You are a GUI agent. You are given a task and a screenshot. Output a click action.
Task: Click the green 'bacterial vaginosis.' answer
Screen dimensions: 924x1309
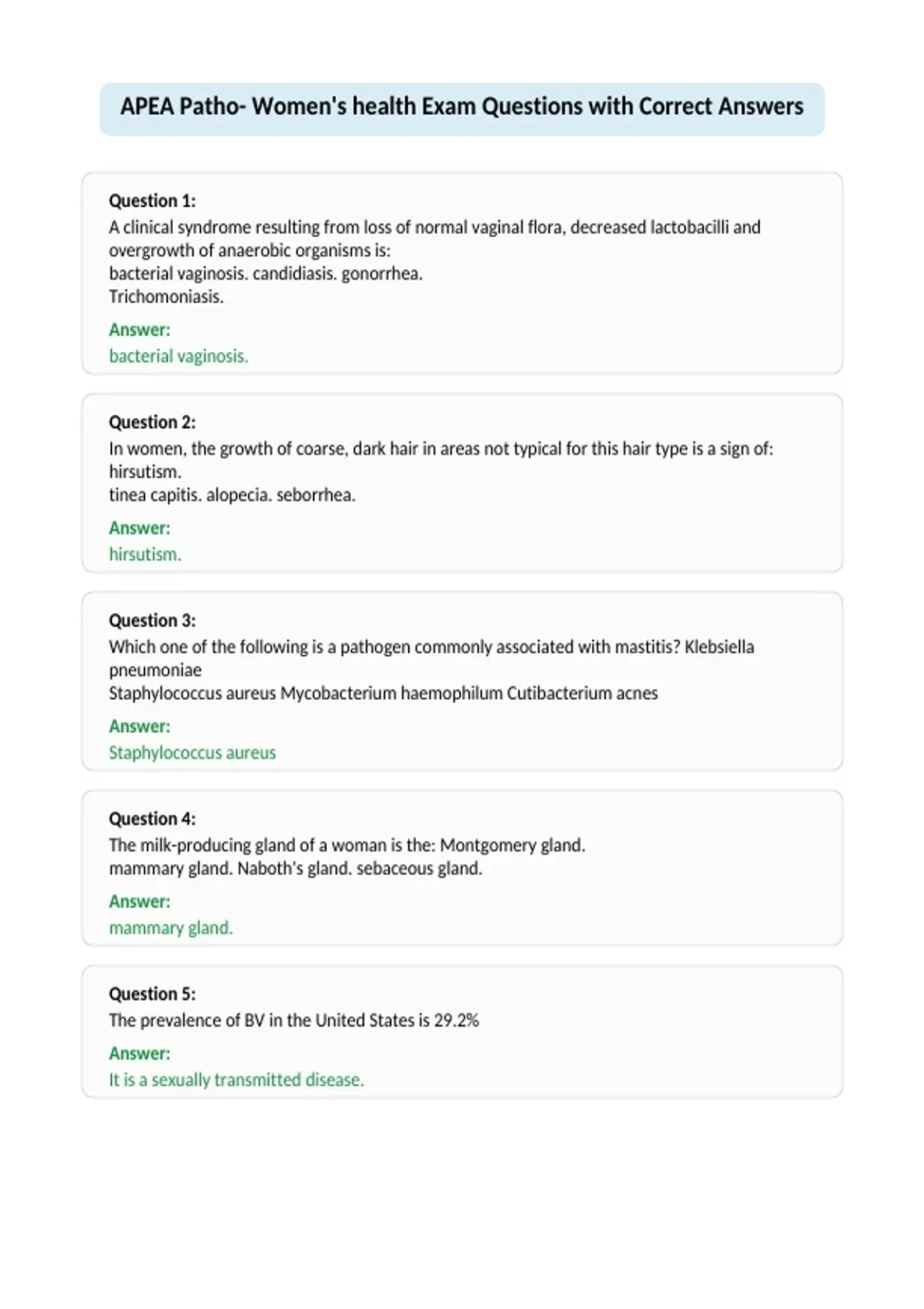point(179,356)
